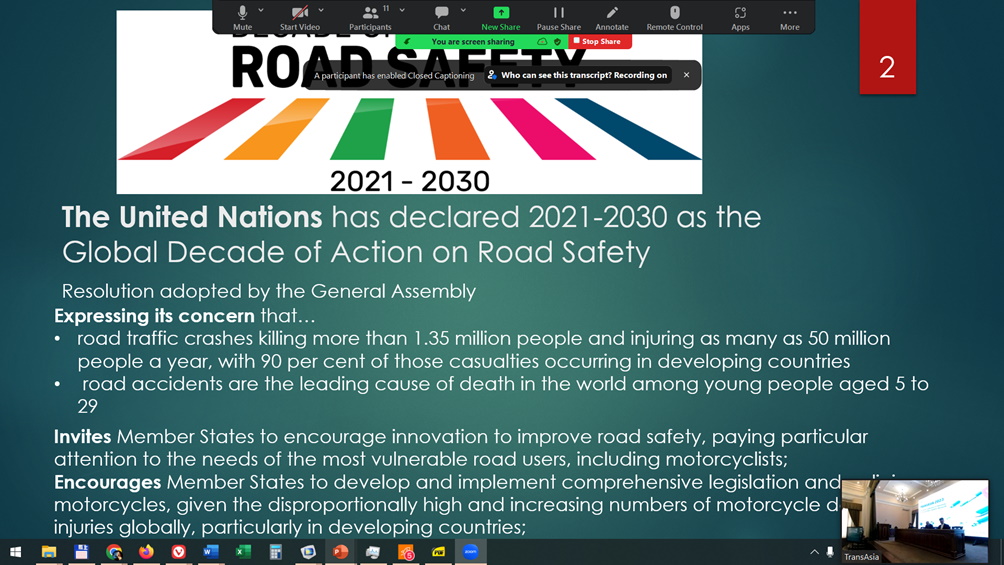Click the red slide number 2 badge
Screen dimensions: 1004x565
(887, 47)
